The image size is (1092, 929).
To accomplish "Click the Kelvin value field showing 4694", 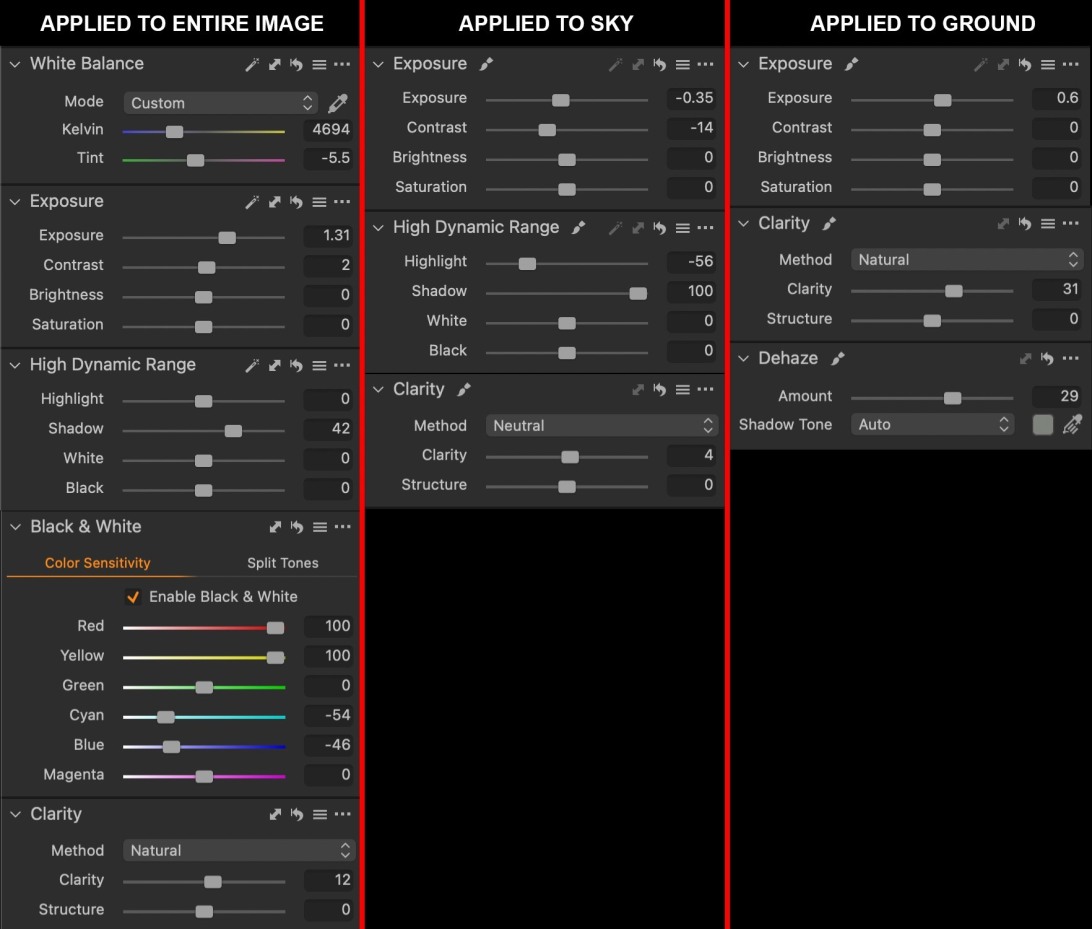I will click(329, 130).
